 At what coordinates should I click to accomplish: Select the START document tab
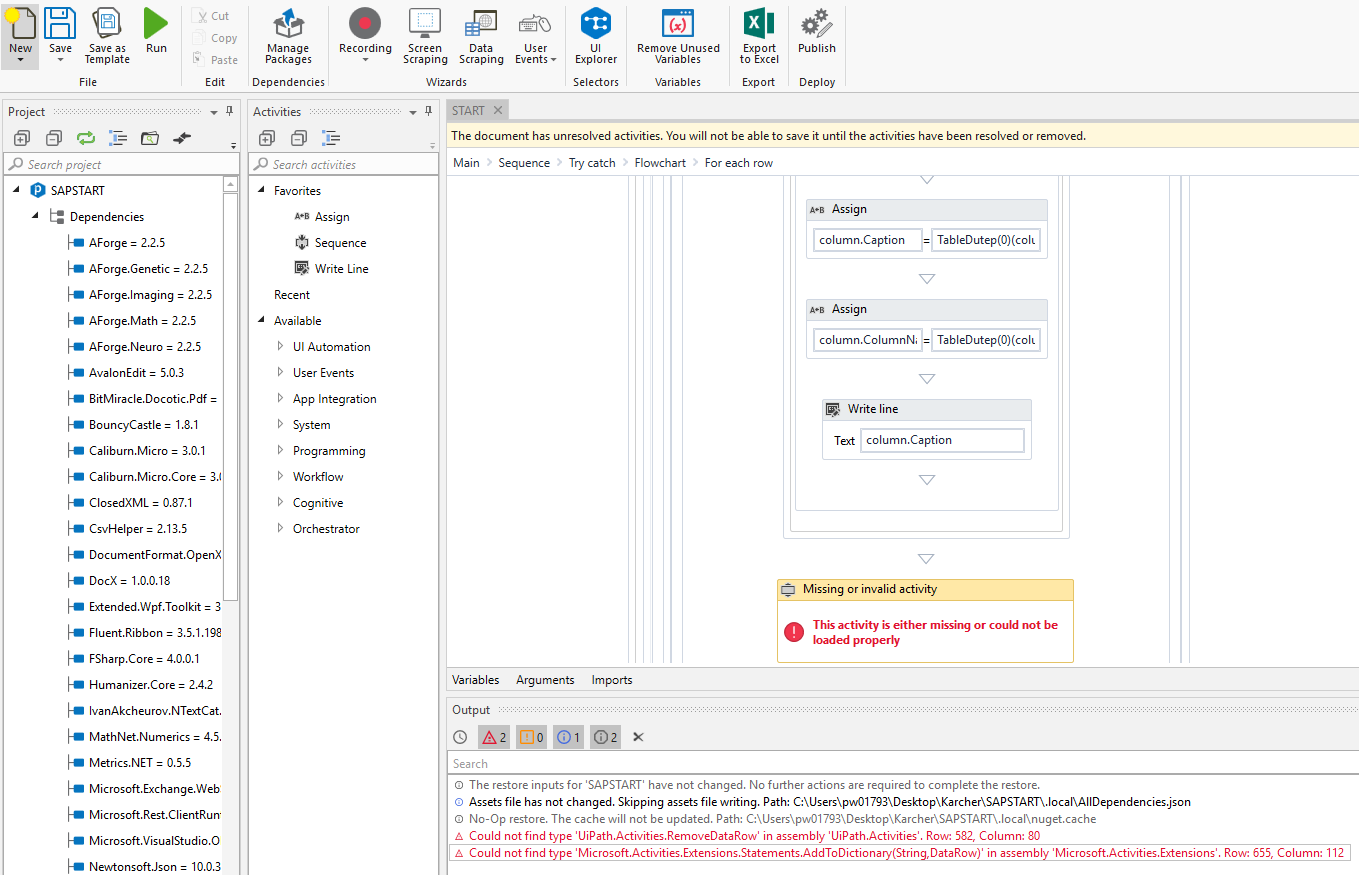(468, 110)
